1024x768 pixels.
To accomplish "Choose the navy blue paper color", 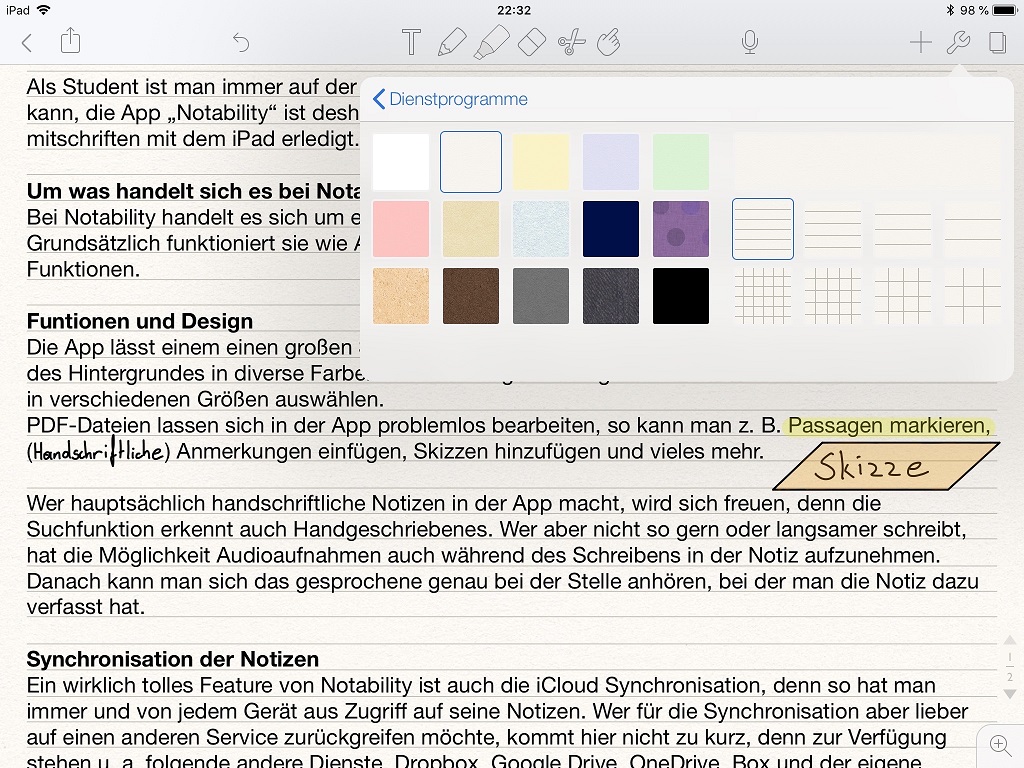I will coord(611,229).
